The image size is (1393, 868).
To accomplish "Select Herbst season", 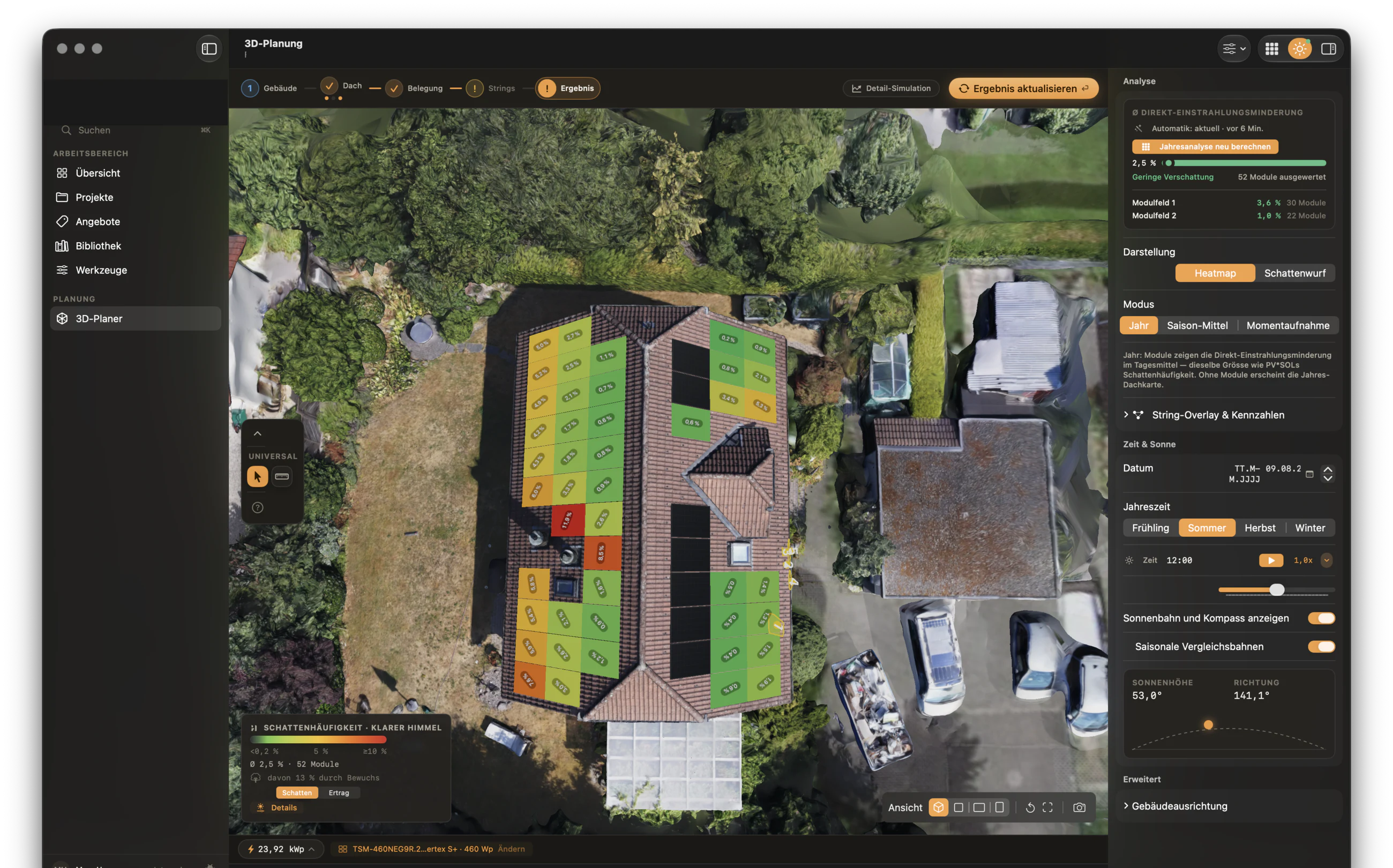I will coord(1260,528).
